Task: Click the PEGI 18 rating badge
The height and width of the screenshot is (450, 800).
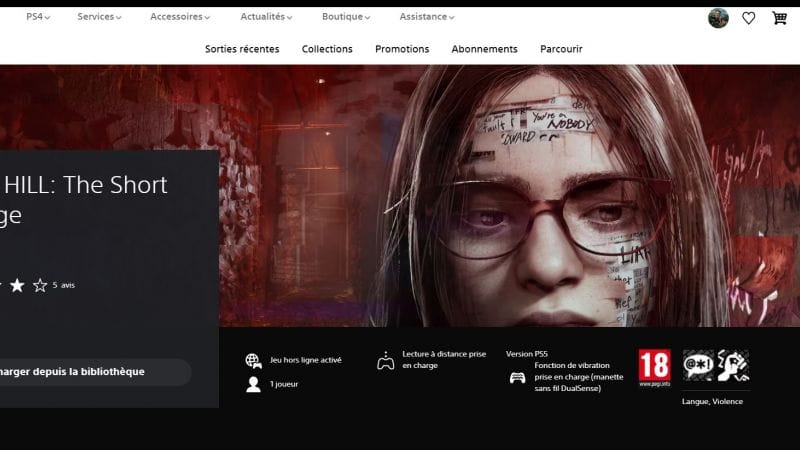Action: tap(655, 367)
